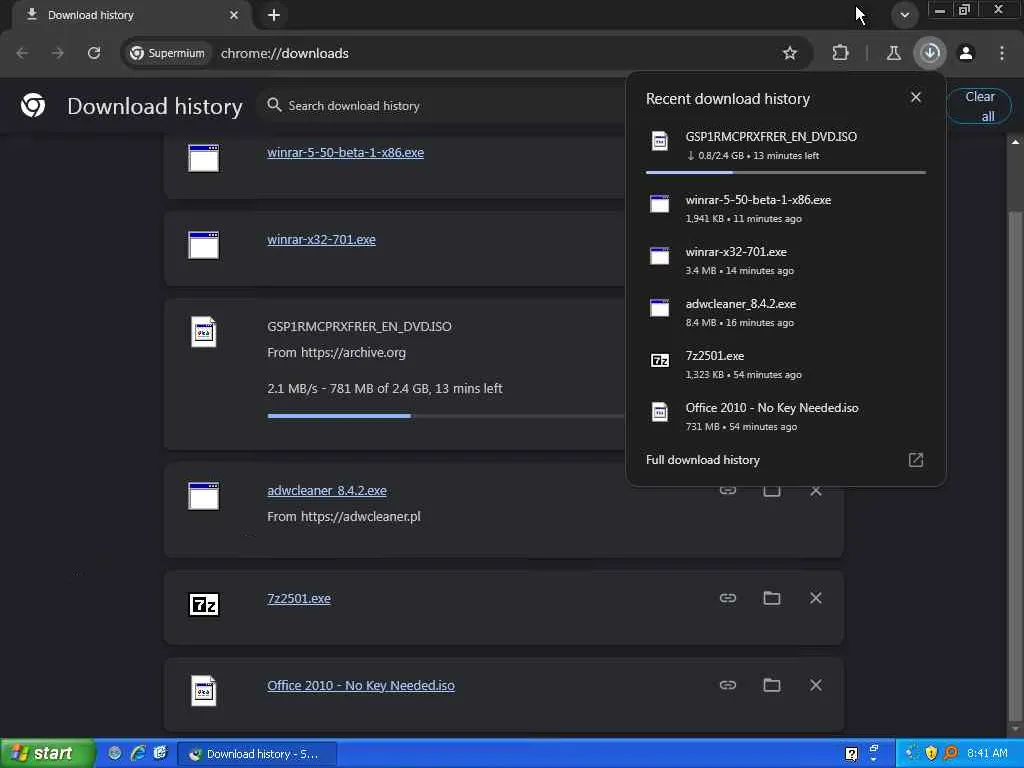
Task: Toggle the Downloads toolbar icon
Action: point(930,53)
